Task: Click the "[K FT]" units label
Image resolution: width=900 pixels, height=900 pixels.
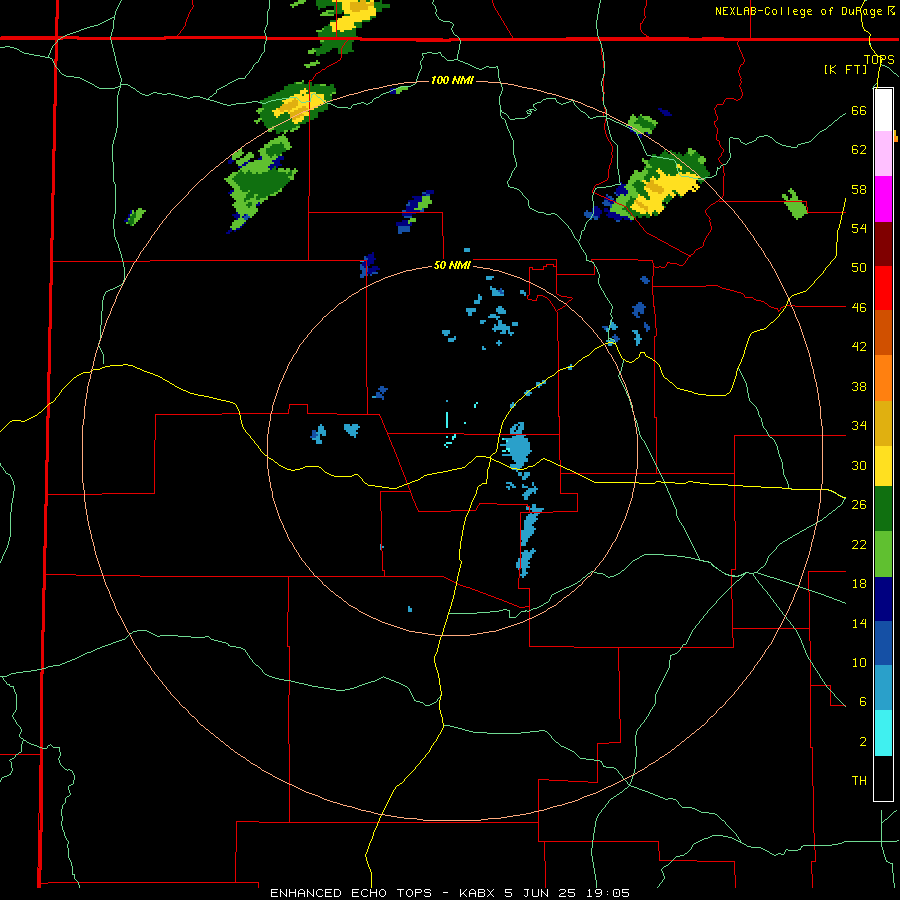Action: click(845, 69)
